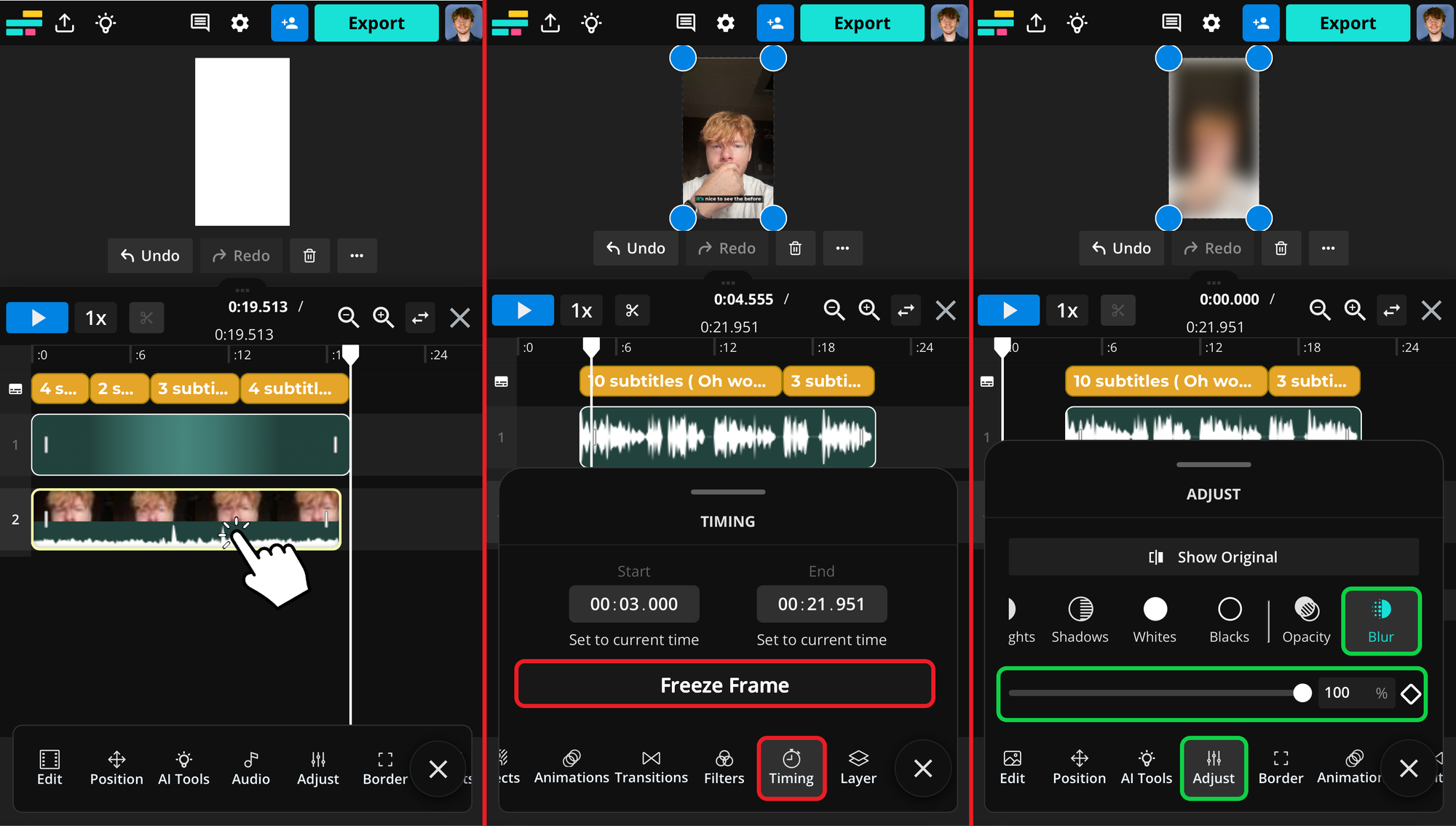Screen dimensions: 1456x826
Task: Select the Shadows adjustment
Action: pyautogui.click(x=1080, y=621)
